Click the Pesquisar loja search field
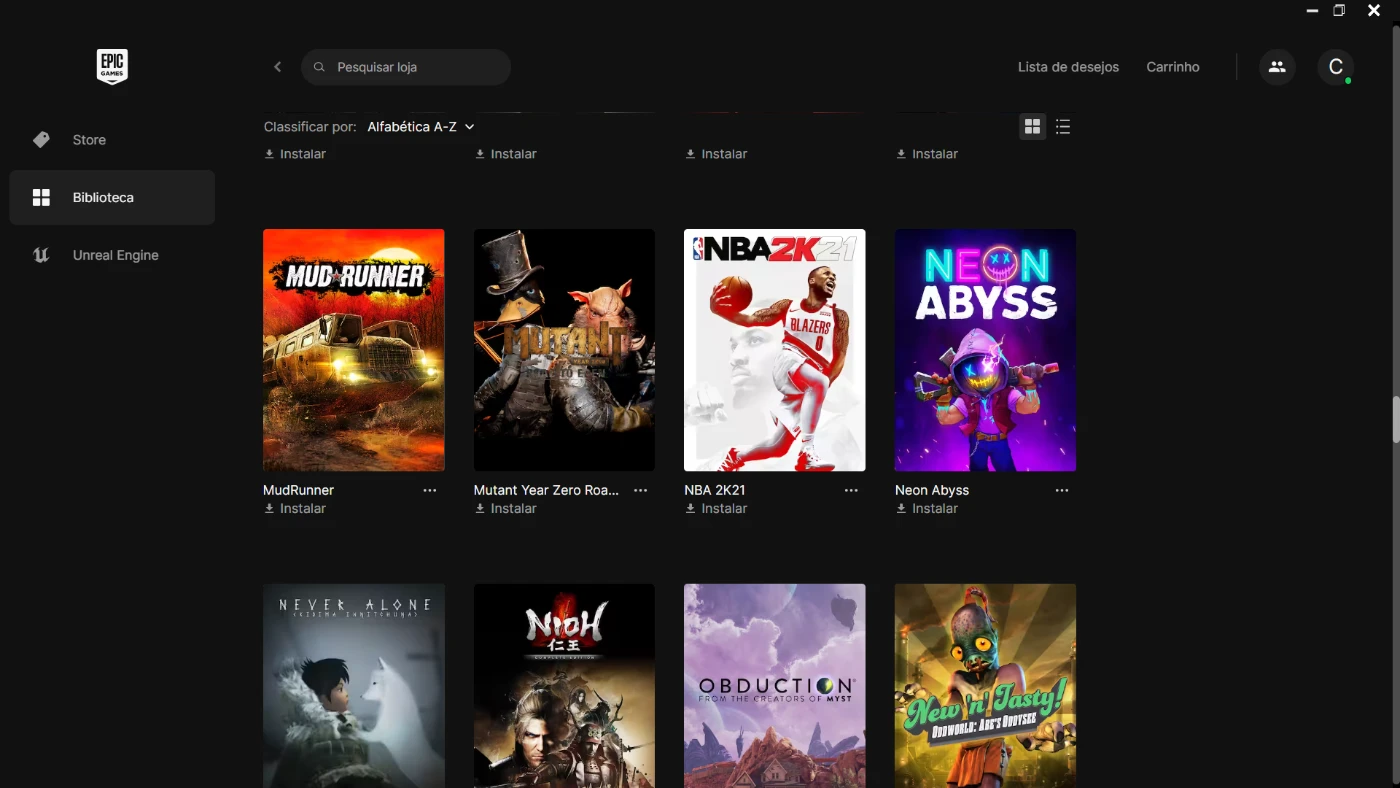The width and height of the screenshot is (1400, 788). 406,67
